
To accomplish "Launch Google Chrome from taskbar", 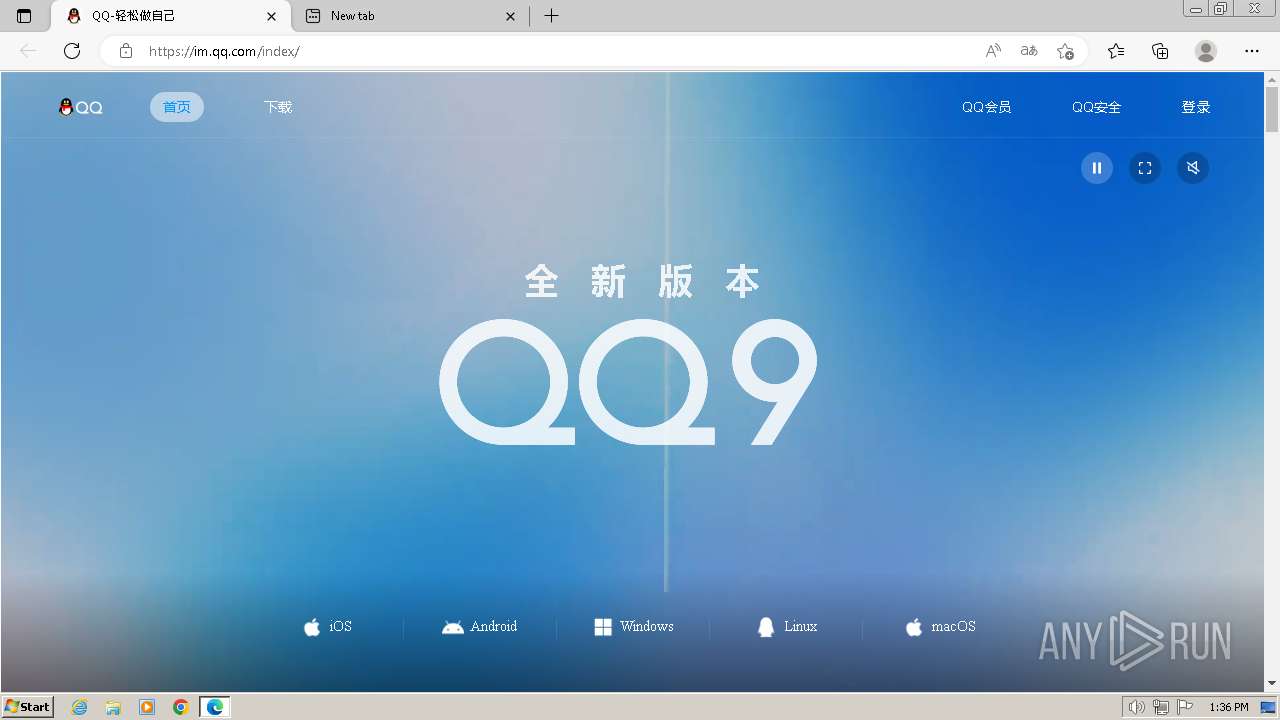I will click(181, 707).
